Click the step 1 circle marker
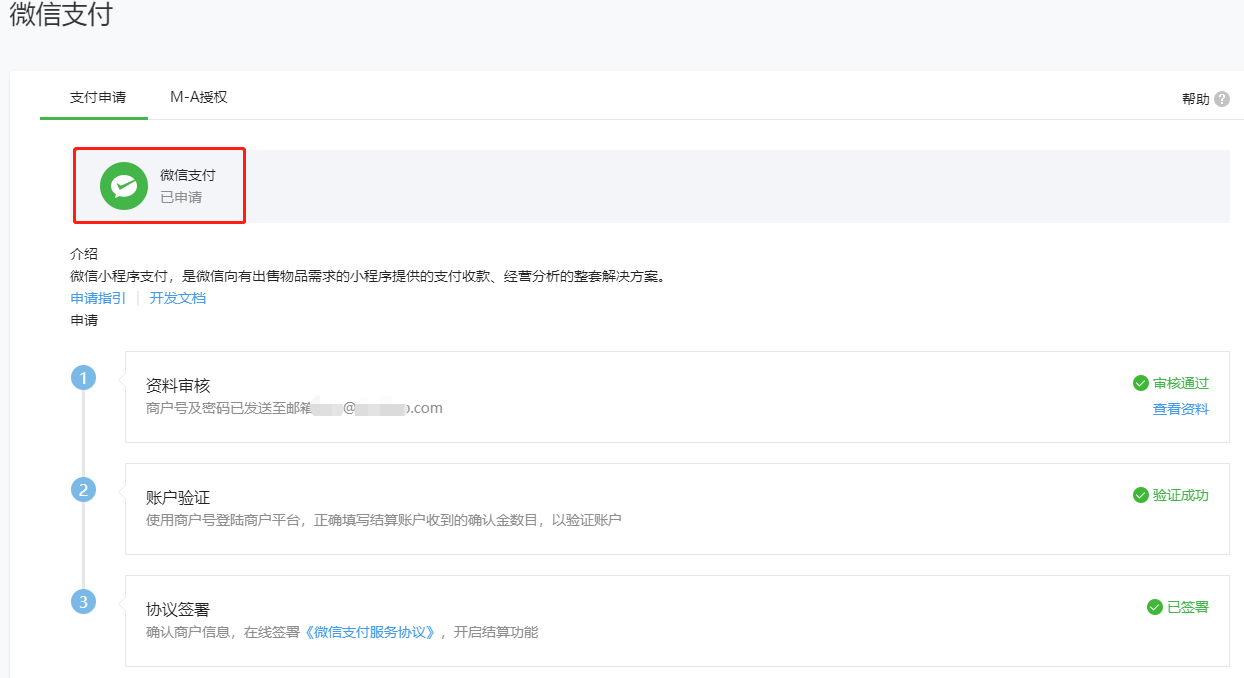 (x=83, y=378)
